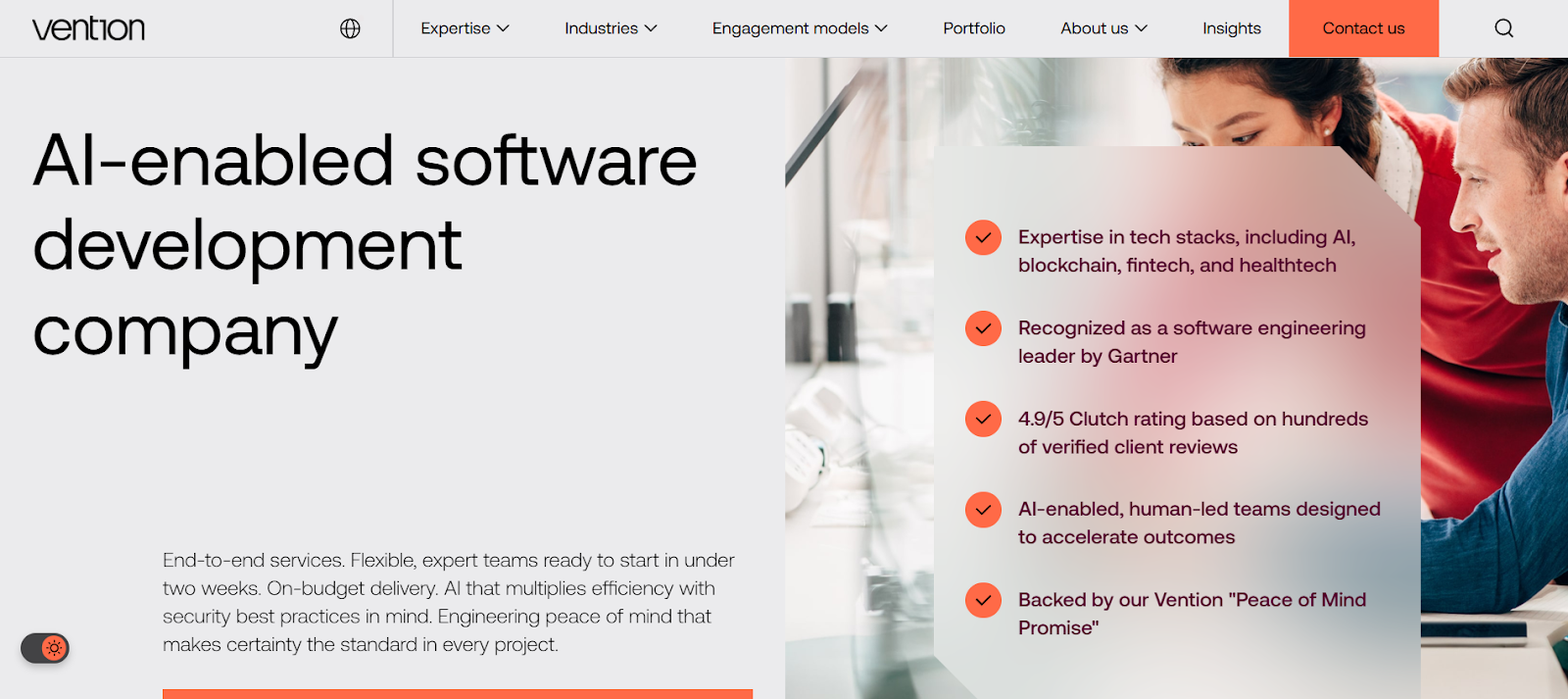1568x699 pixels.
Task: Expand the Industries dropdown menu
Action: pyautogui.click(x=610, y=28)
